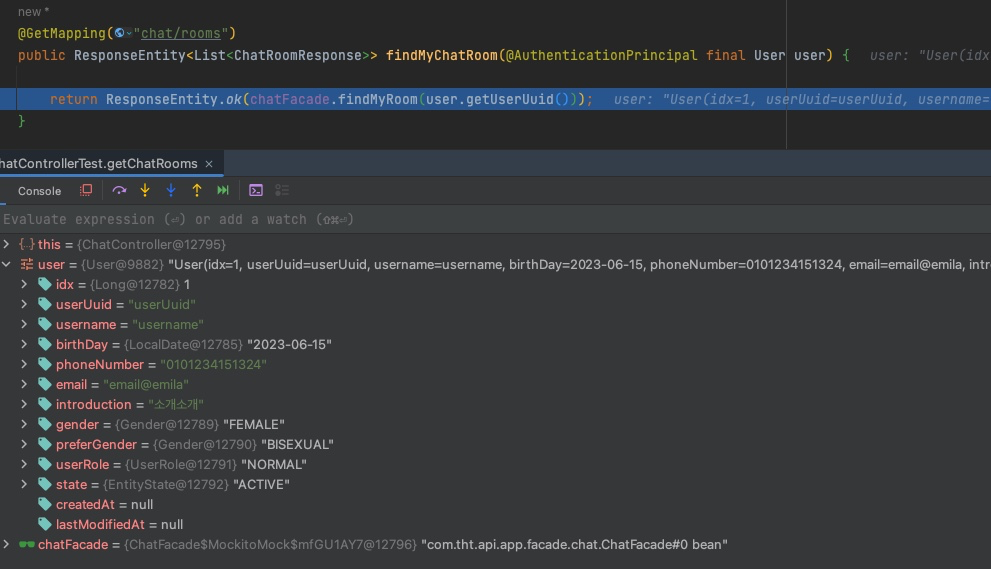Viewport: 991px width, 569px height.
Task: Select the lastModifiedAt = null row
Action: point(496,524)
